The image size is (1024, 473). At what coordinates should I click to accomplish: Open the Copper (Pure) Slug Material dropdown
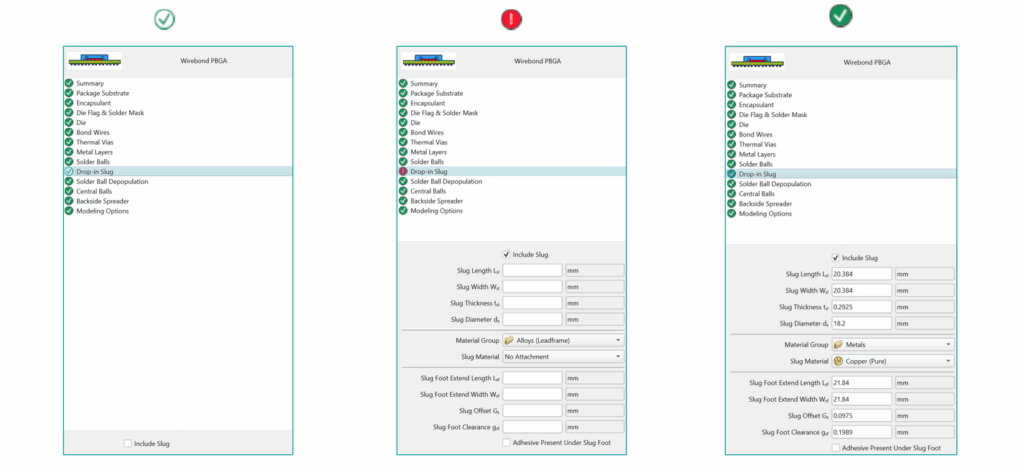pos(891,361)
